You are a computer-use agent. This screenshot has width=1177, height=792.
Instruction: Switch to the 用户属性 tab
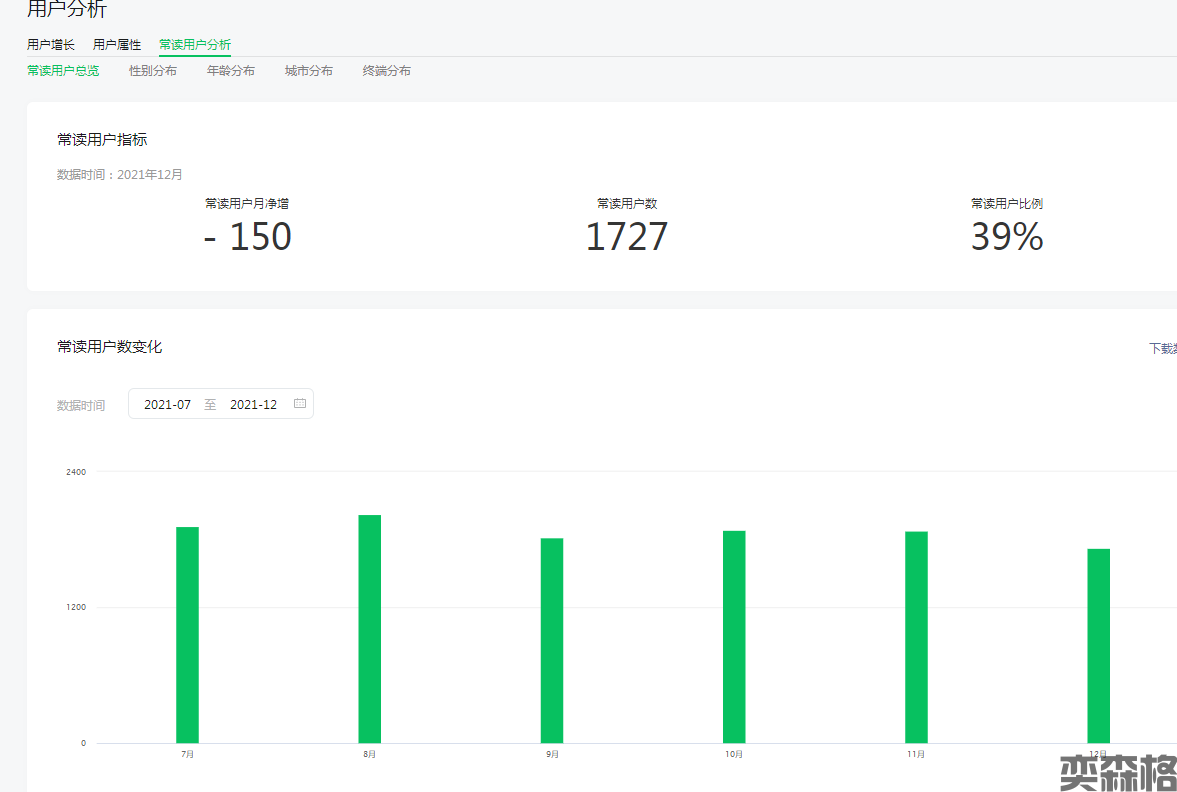pyautogui.click(x=117, y=45)
